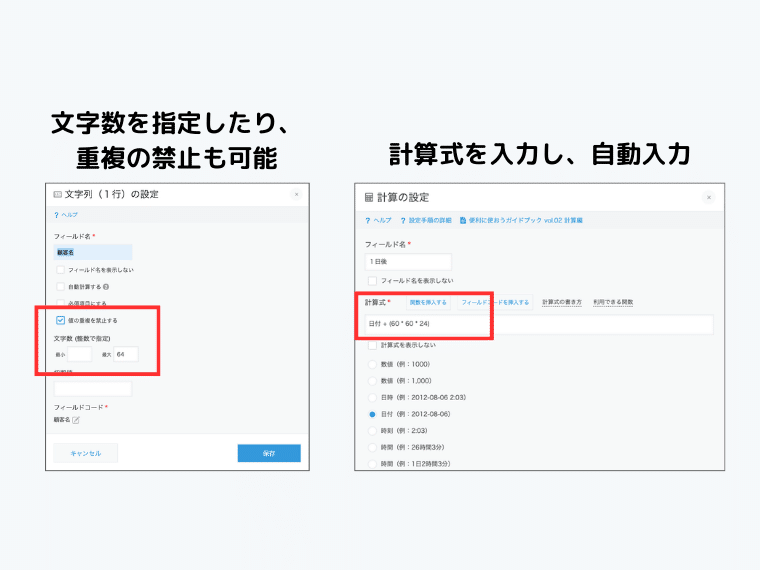
Task: Enable 自動計算する checkbox
Action: tap(61, 286)
